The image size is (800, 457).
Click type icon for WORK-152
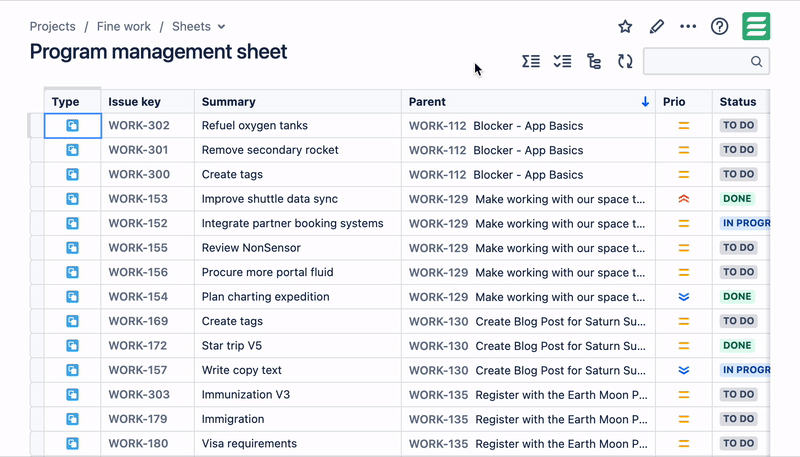72,223
